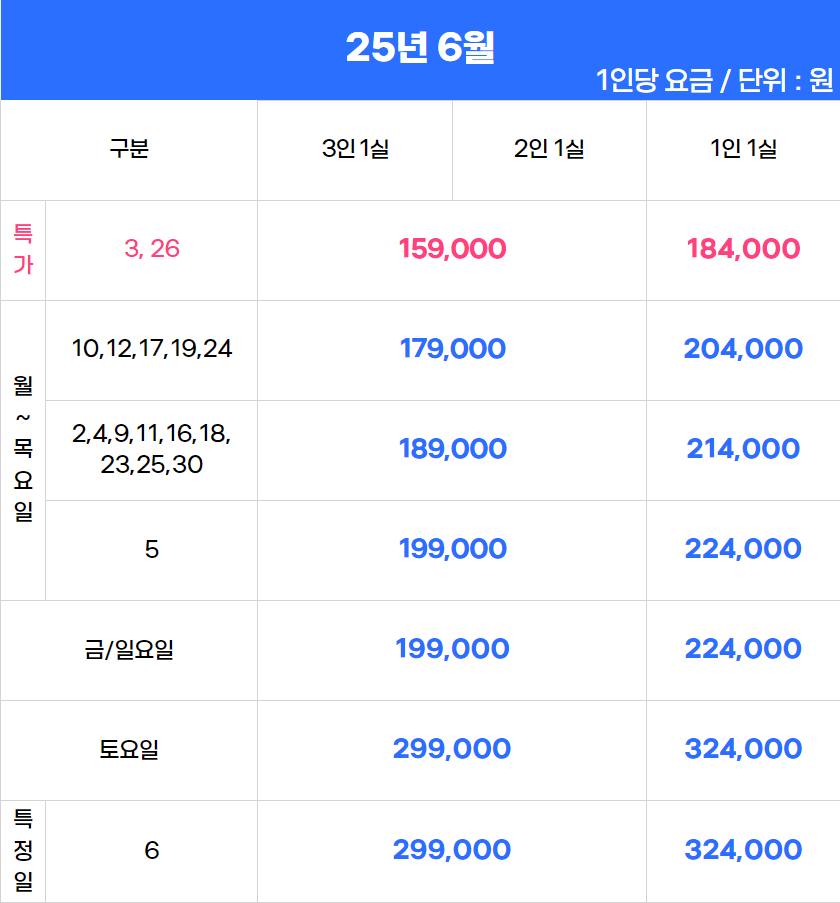The image size is (840, 903).
Task: Click the 1인당 요금 / 단위 : 원 note
Action: click(x=714, y=80)
